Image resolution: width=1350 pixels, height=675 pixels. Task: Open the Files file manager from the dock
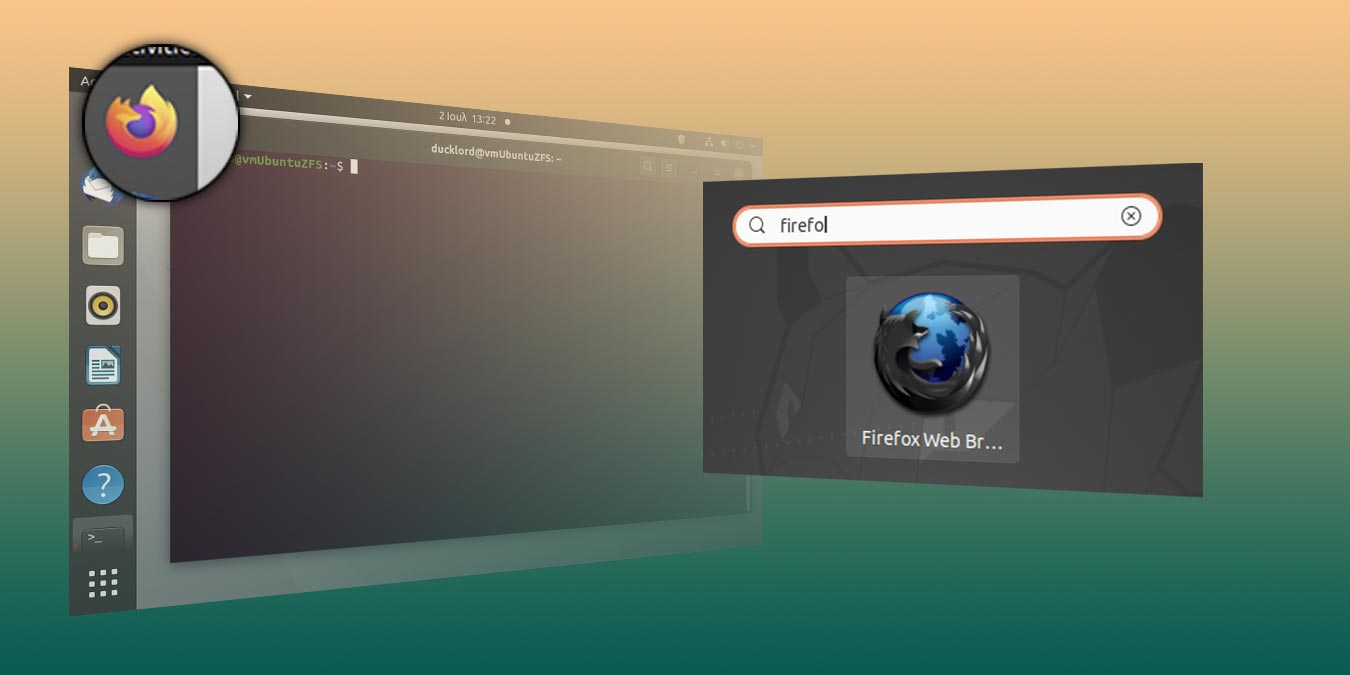(103, 245)
